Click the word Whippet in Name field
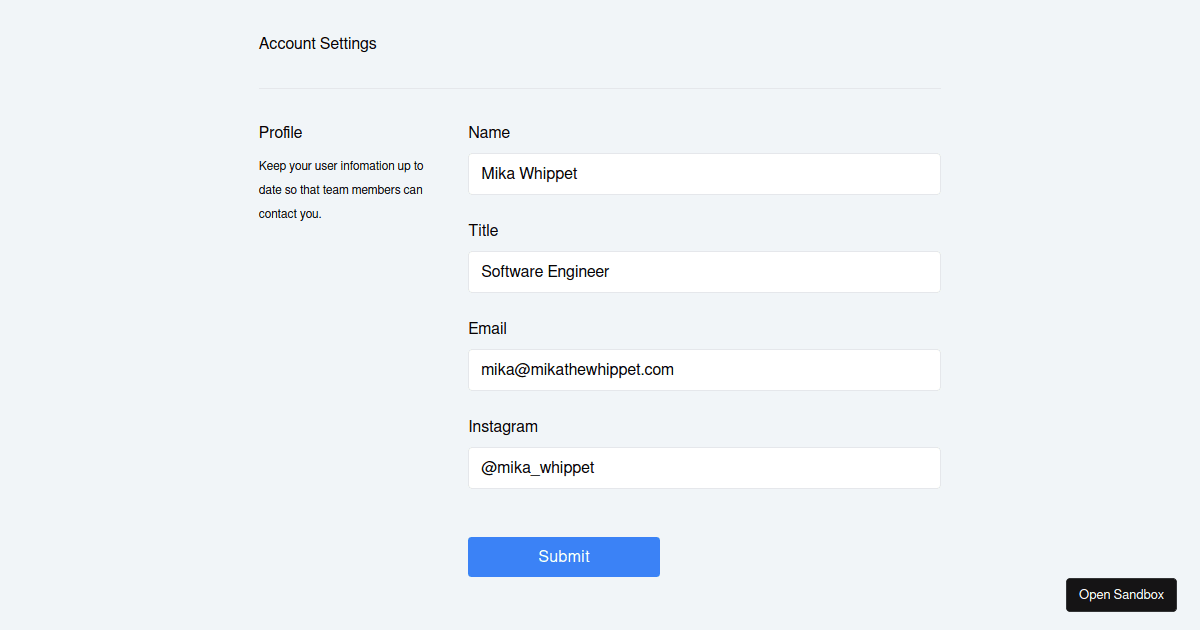Viewport: 1200px width, 630px height. (548, 174)
